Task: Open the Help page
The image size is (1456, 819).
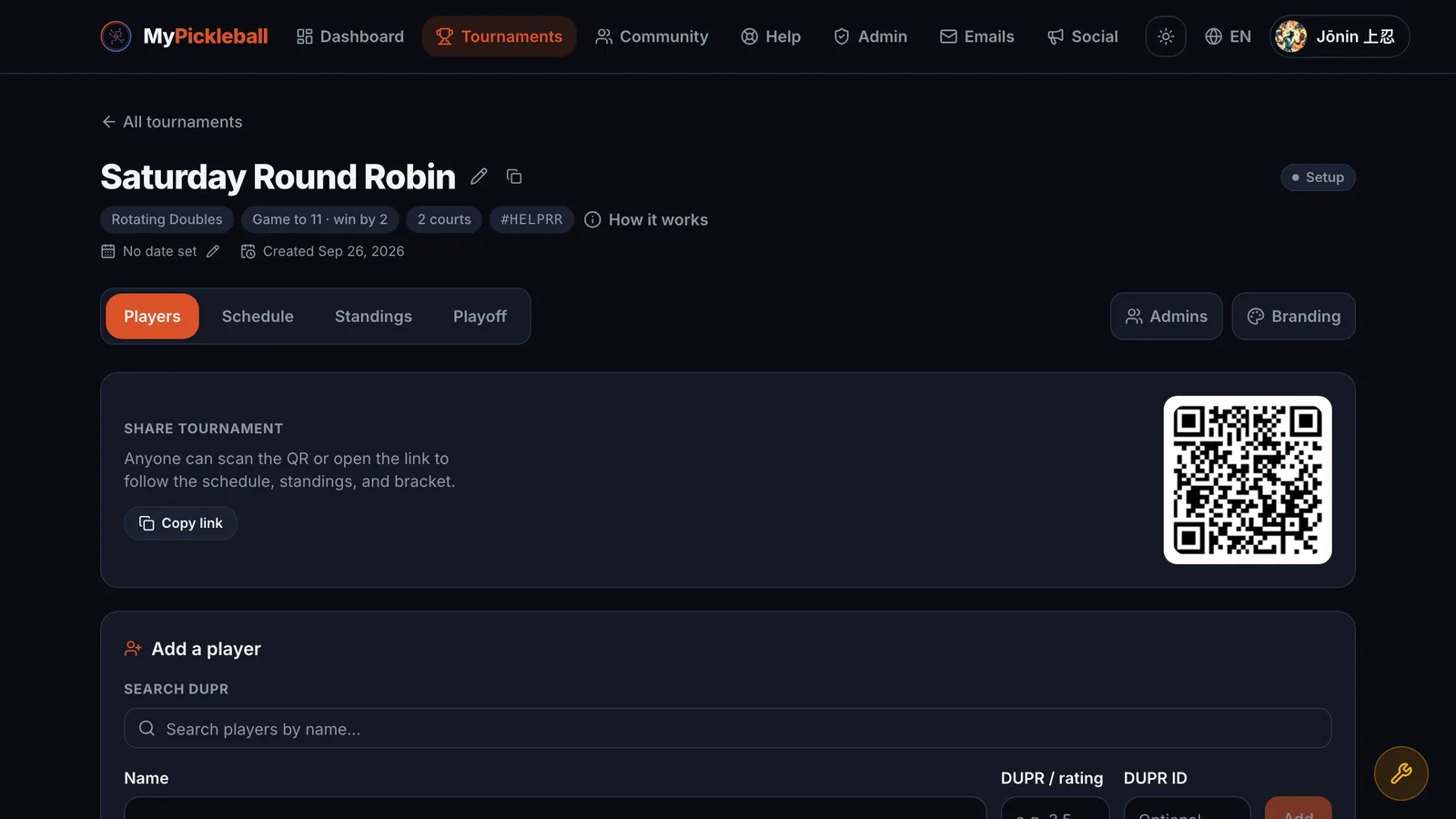Action: (771, 36)
